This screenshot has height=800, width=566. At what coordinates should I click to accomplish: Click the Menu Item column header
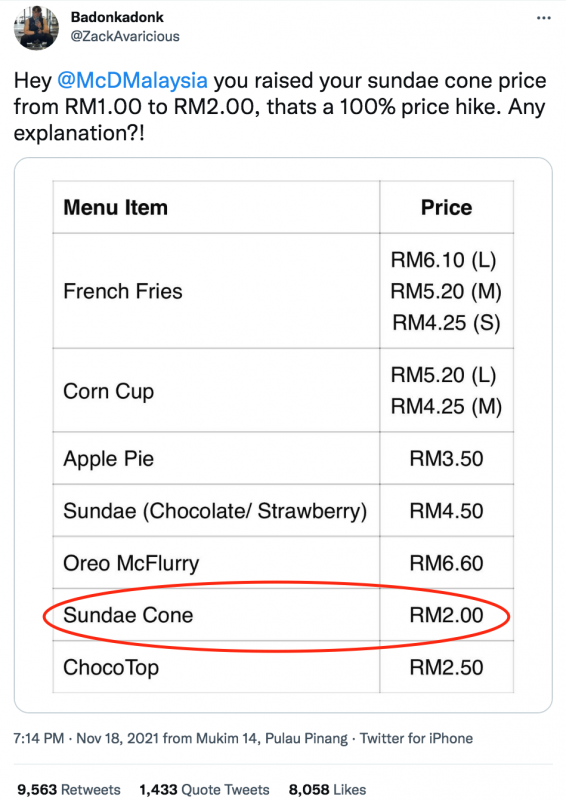(115, 208)
